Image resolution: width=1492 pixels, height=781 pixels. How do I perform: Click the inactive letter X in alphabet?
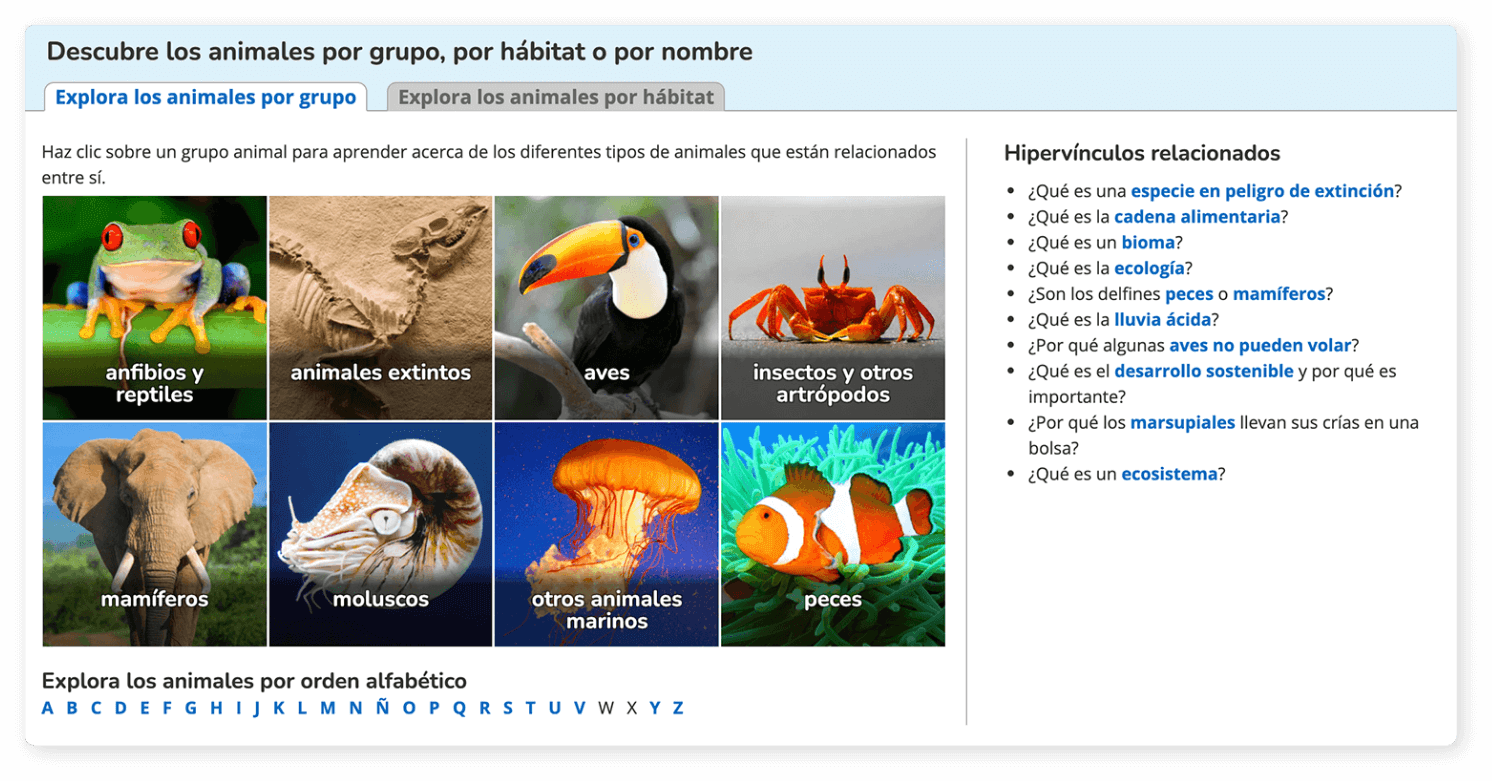coord(632,708)
